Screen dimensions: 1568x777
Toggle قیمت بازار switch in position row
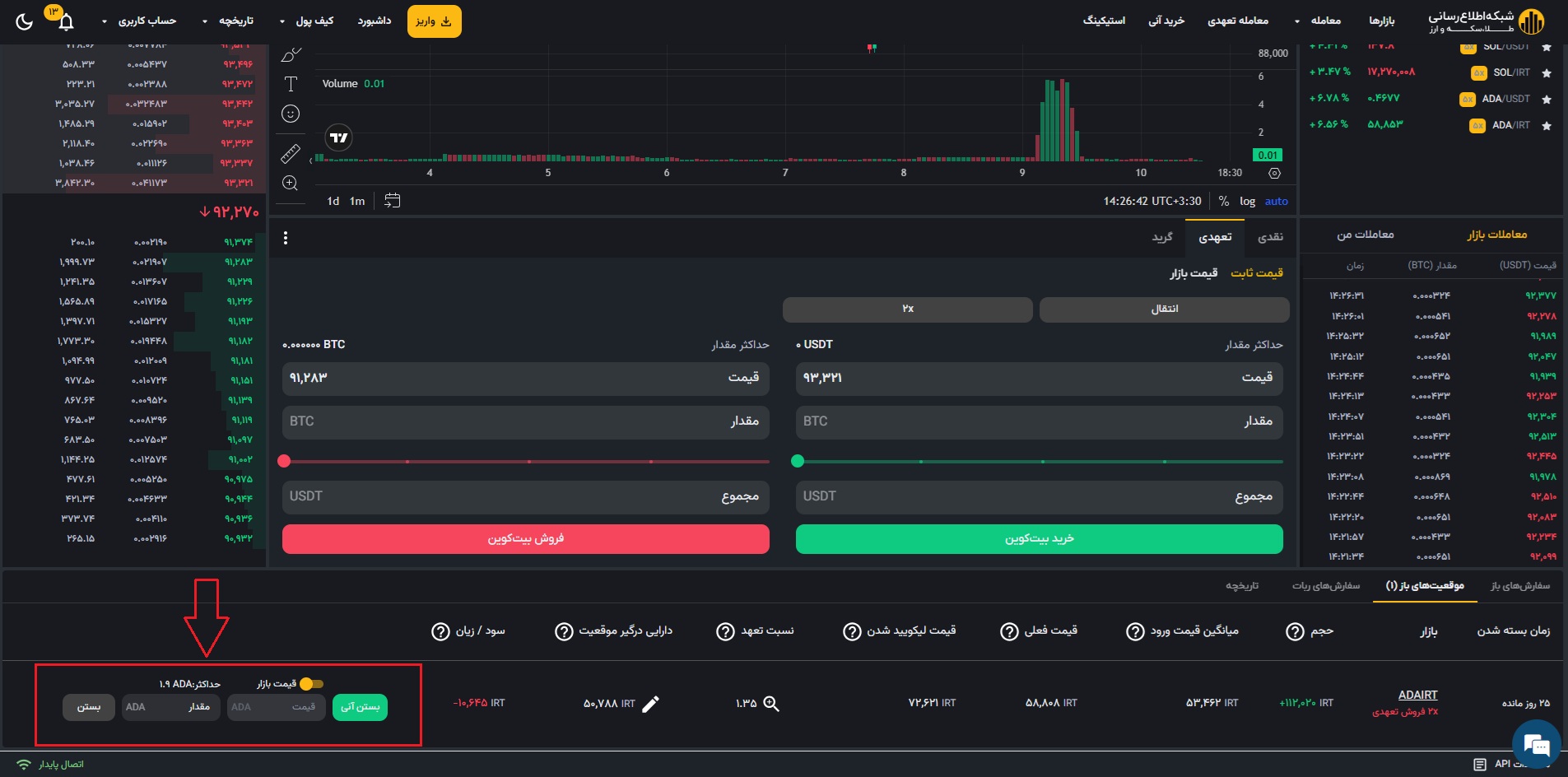(311, 684)
